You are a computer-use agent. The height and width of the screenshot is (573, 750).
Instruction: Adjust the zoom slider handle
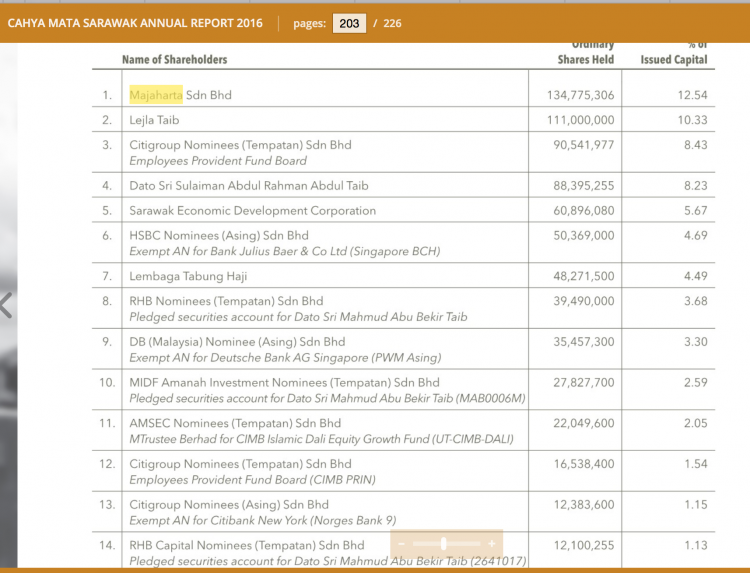(x=443, y=544)
